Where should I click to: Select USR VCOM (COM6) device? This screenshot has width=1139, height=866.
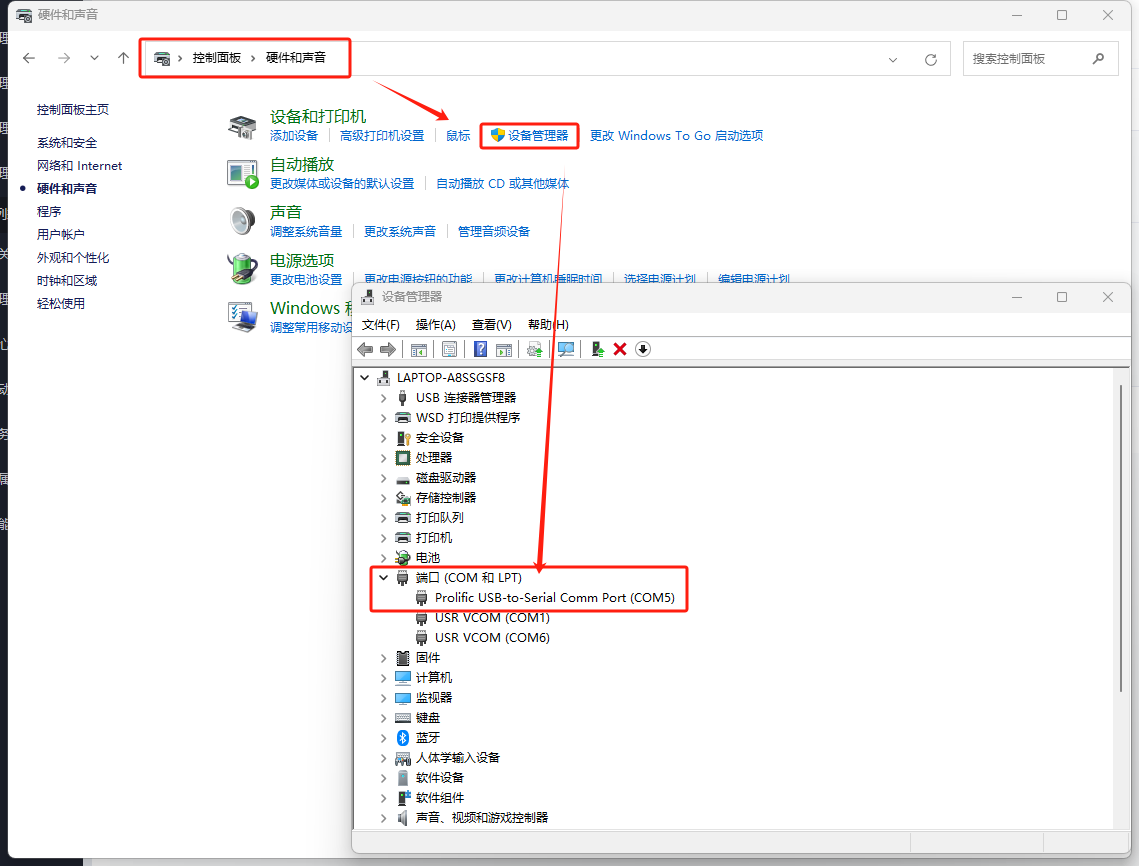492,638
